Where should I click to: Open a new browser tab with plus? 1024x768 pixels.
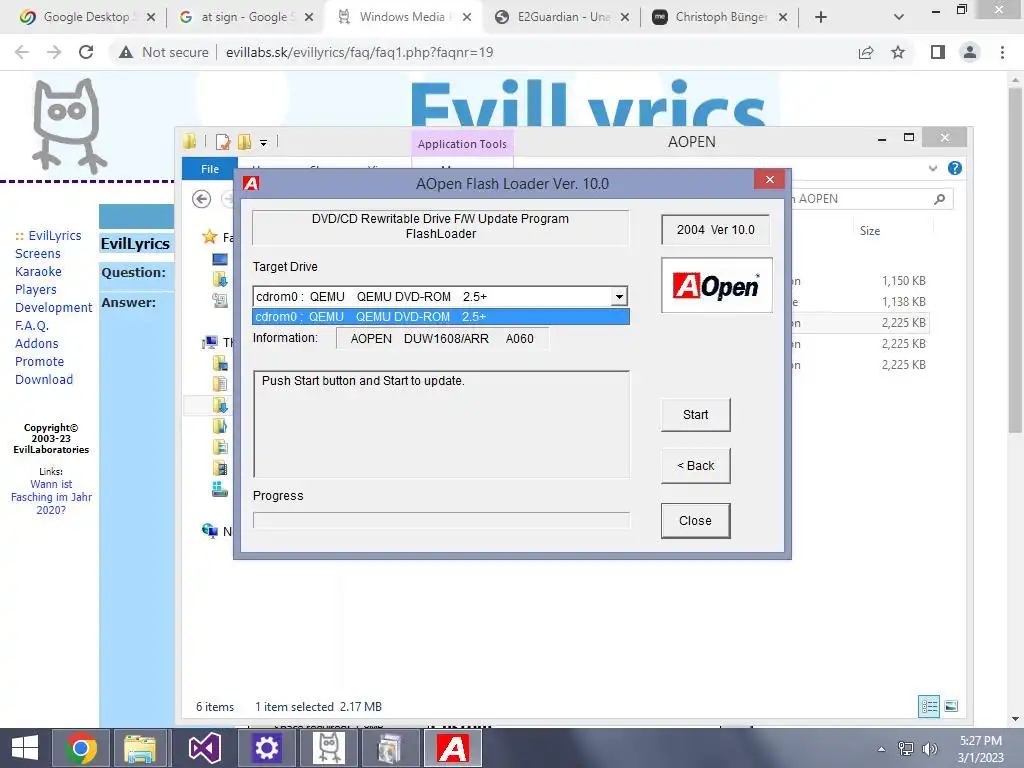821,17
